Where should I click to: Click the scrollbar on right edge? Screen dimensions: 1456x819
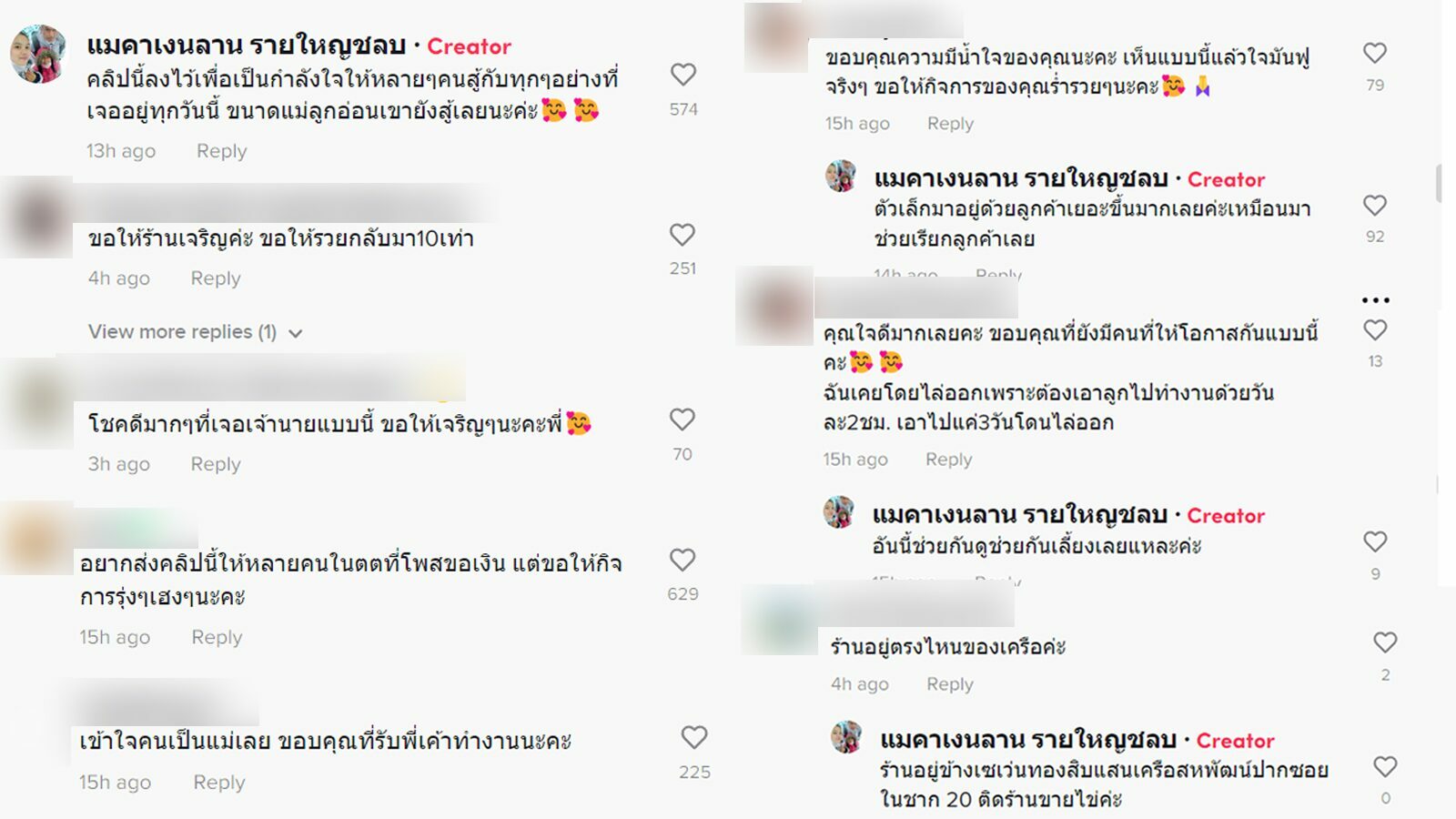1439,183
